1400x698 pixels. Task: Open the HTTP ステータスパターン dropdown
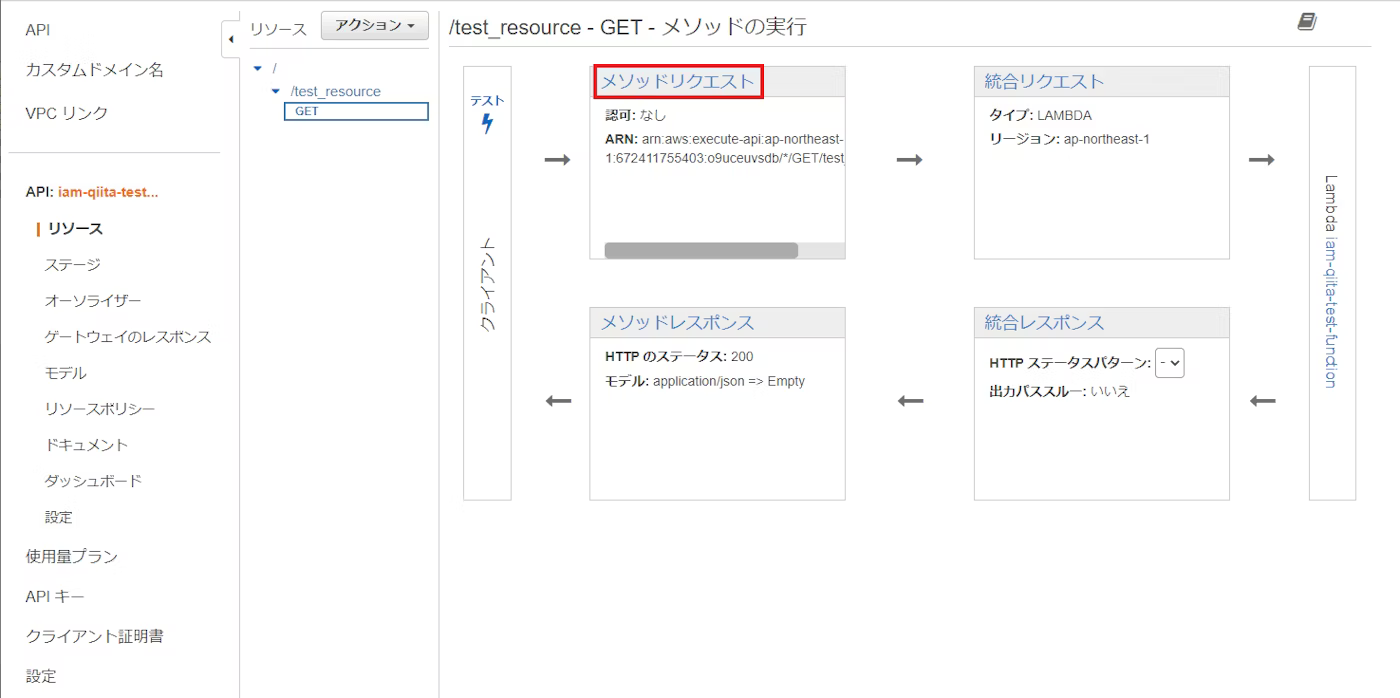pyautogui.click(x=1169, y=364)
